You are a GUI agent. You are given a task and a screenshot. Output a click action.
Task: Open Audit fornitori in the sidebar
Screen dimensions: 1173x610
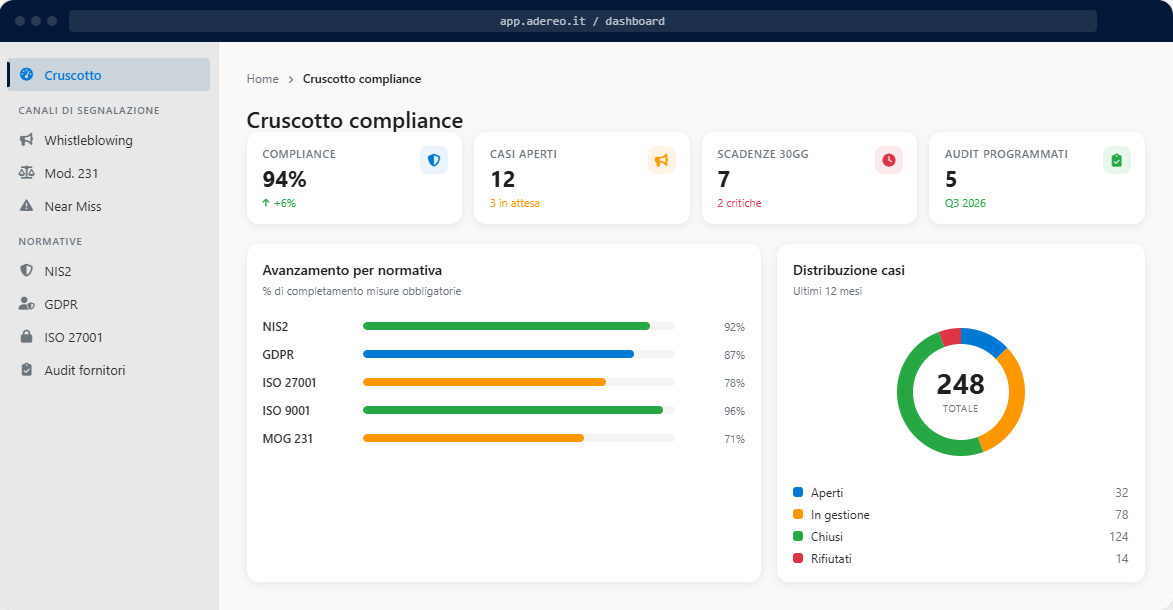coord(108,370)
